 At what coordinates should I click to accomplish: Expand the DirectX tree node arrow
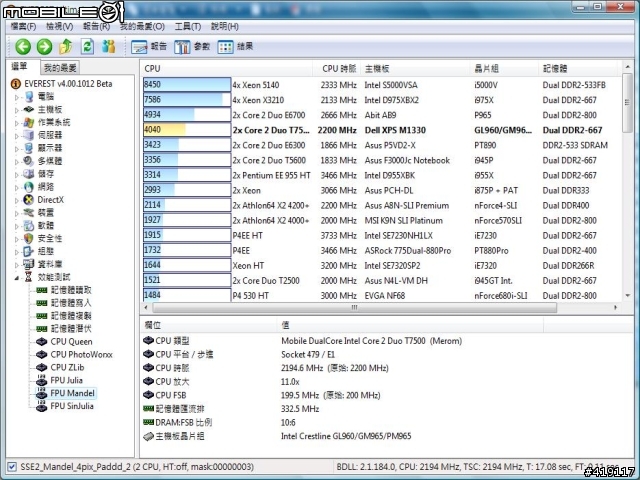(x=17, y=200)
